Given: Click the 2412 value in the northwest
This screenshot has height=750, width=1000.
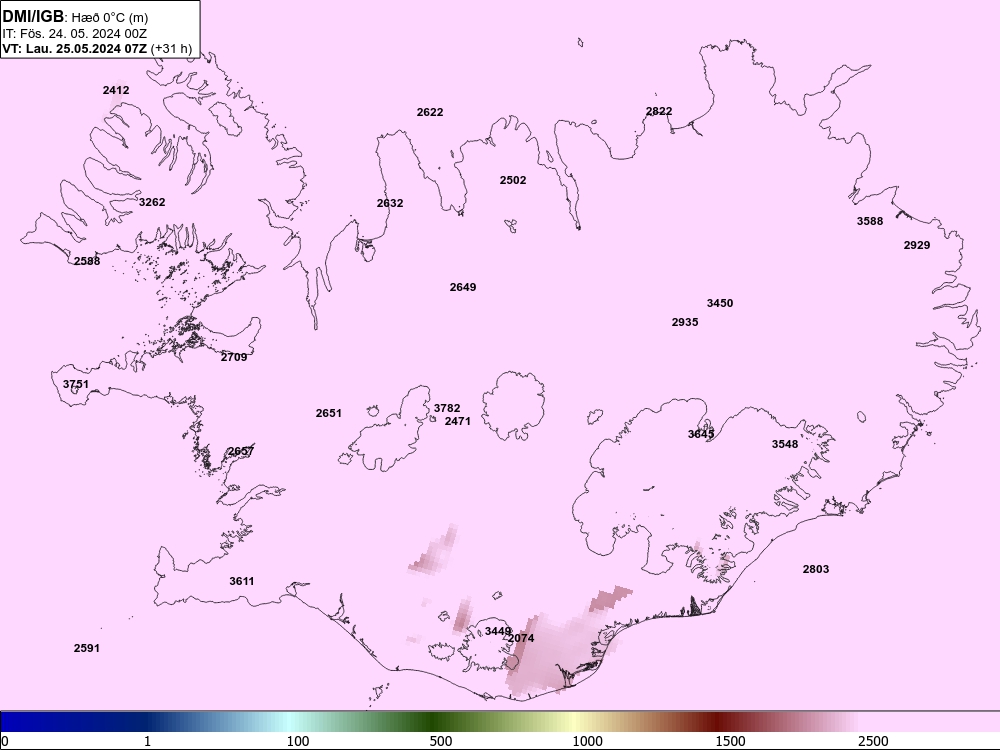Looking at the screenshot, I should pyautogui.click(x=116, y=90).
